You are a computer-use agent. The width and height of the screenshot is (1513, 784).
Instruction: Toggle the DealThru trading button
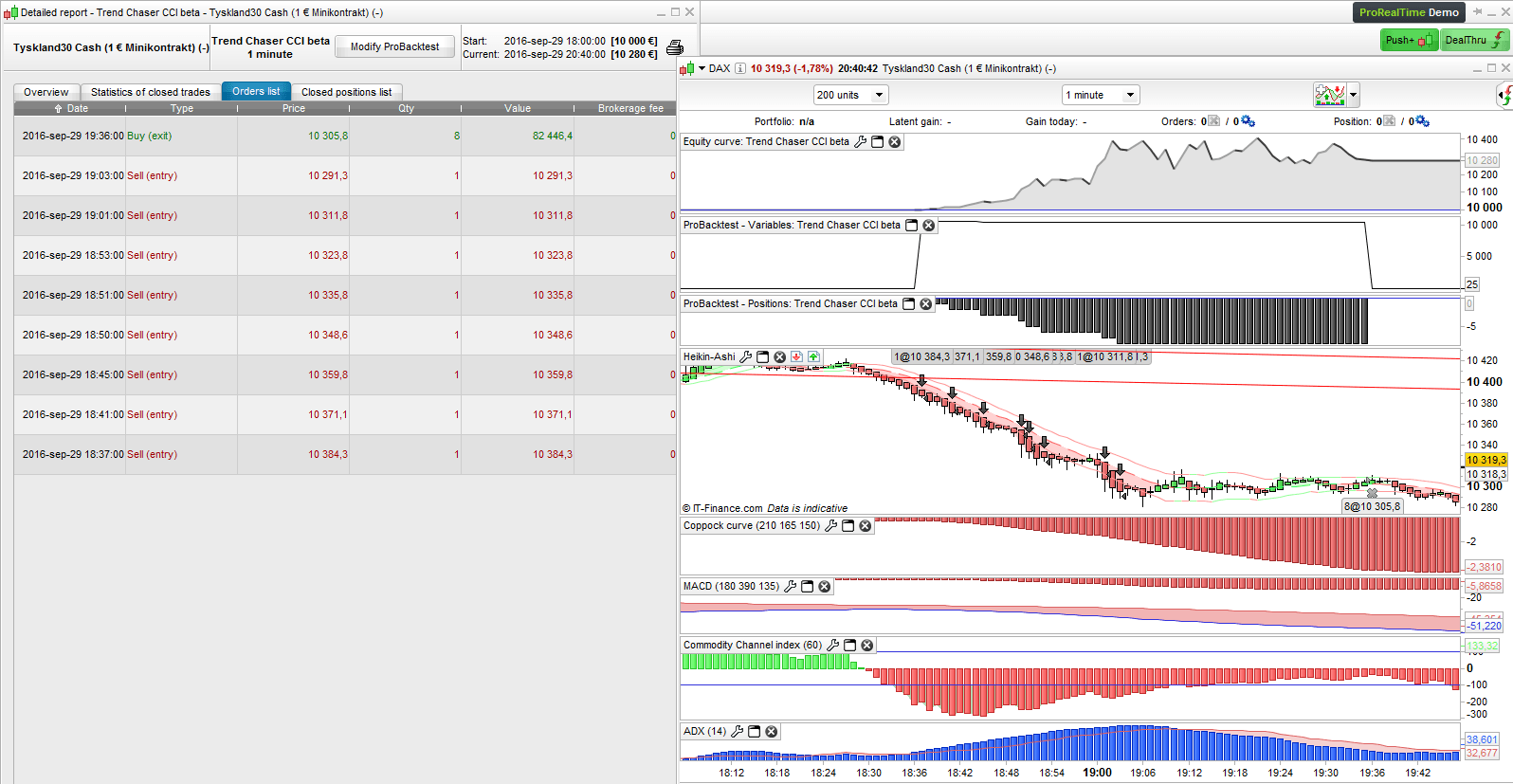1474,40
